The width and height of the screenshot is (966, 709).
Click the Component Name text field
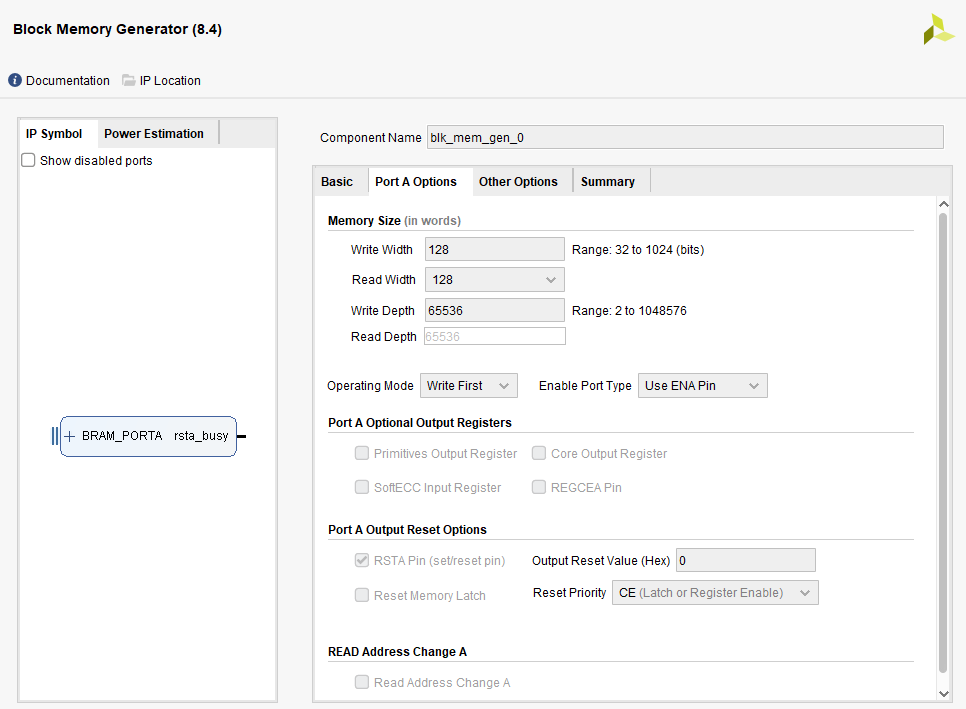coord(685,137)
